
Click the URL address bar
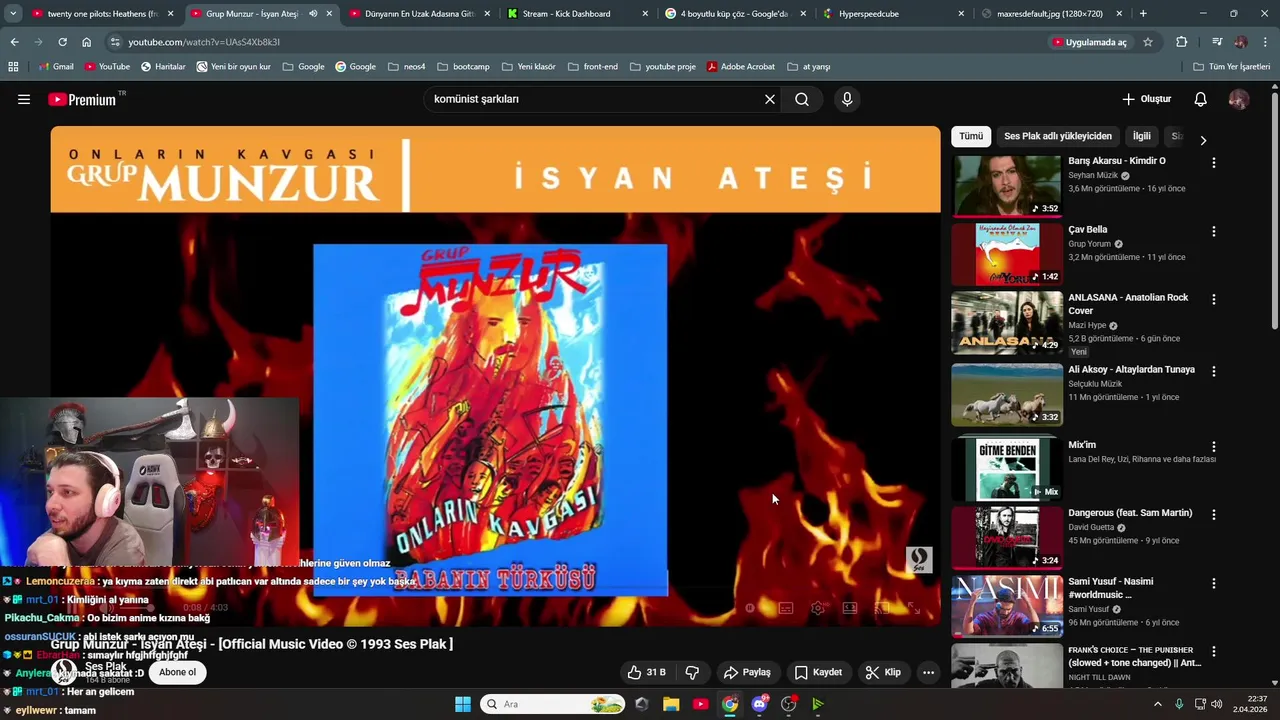coord(580,42)
